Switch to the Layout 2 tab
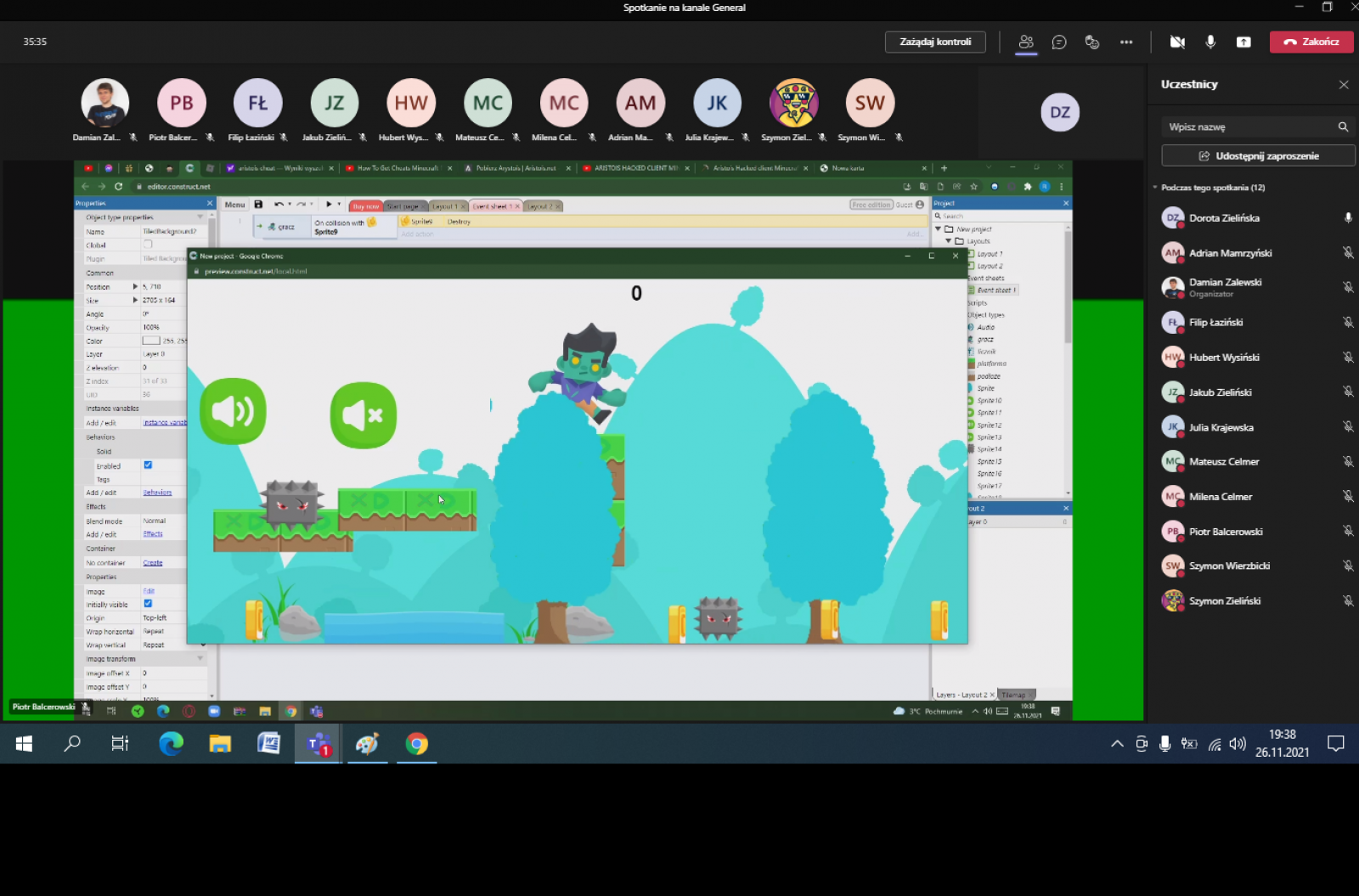This screenshot has height=896, width=1359. tap(542, 206)
